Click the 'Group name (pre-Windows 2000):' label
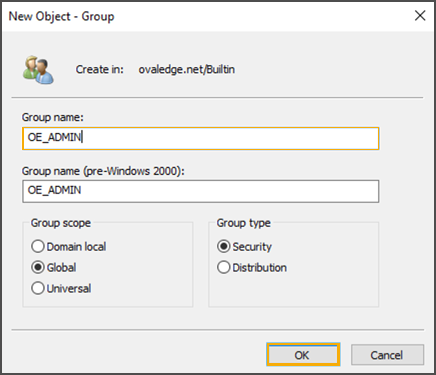The image size is (436, 375). click(103, 171)
